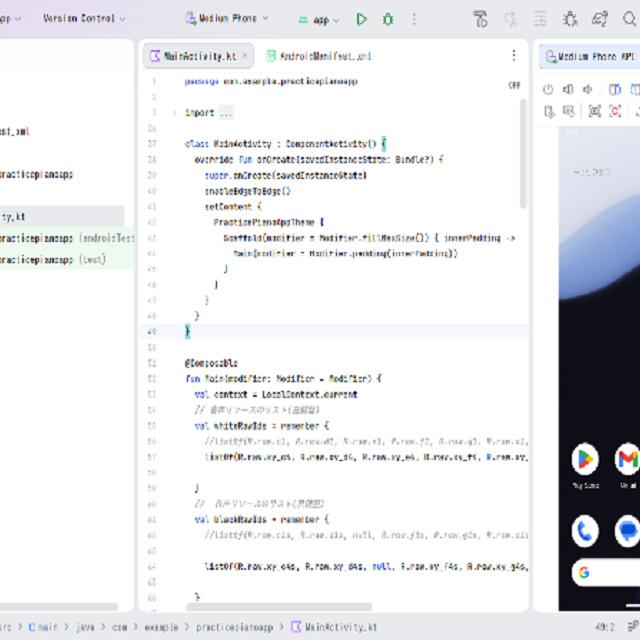
Task: Open the Phone dialer on the emulator
Action: pos(585,531)
